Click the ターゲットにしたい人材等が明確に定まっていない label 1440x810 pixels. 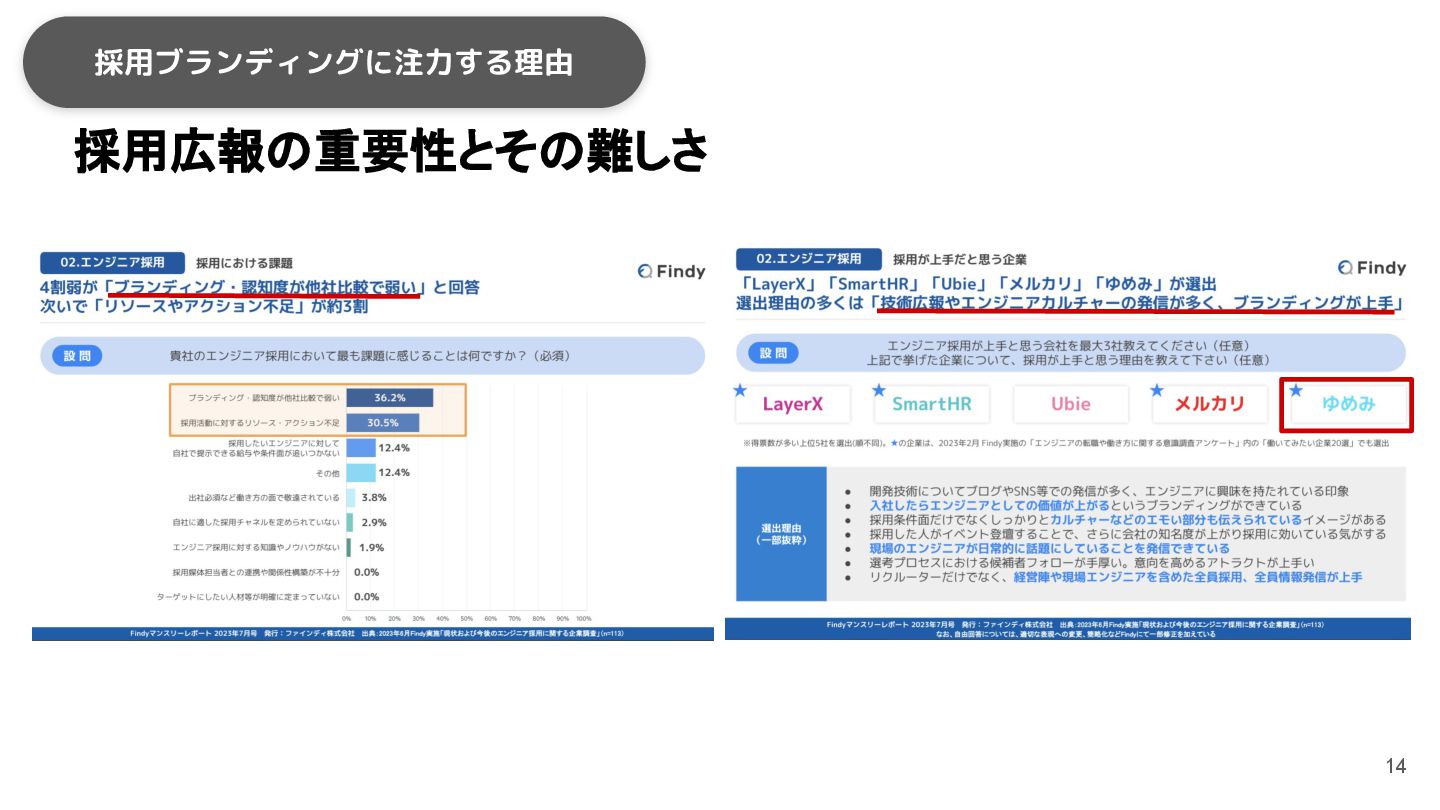coord(248,597)
